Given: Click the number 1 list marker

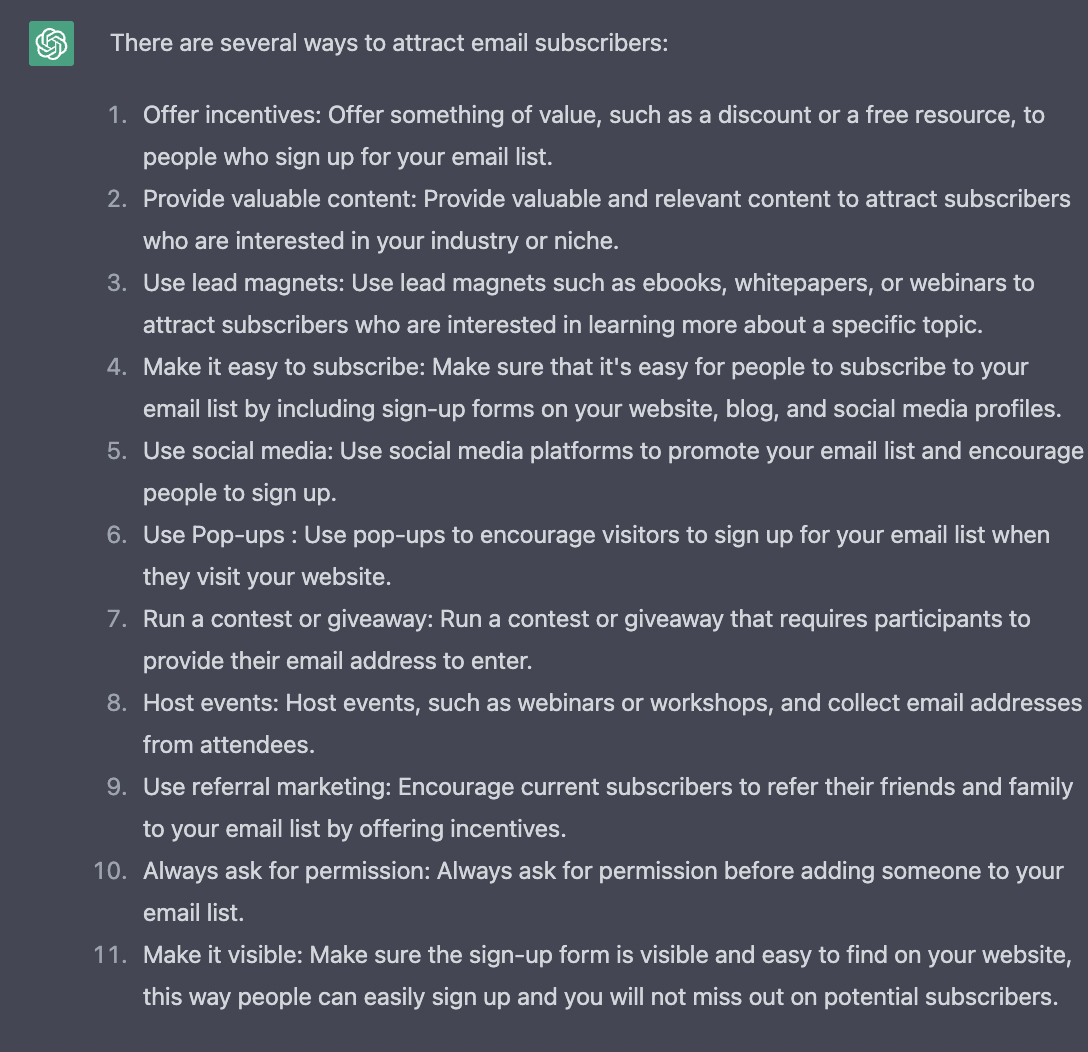Looking at the screenshot, I should point(118,114).
